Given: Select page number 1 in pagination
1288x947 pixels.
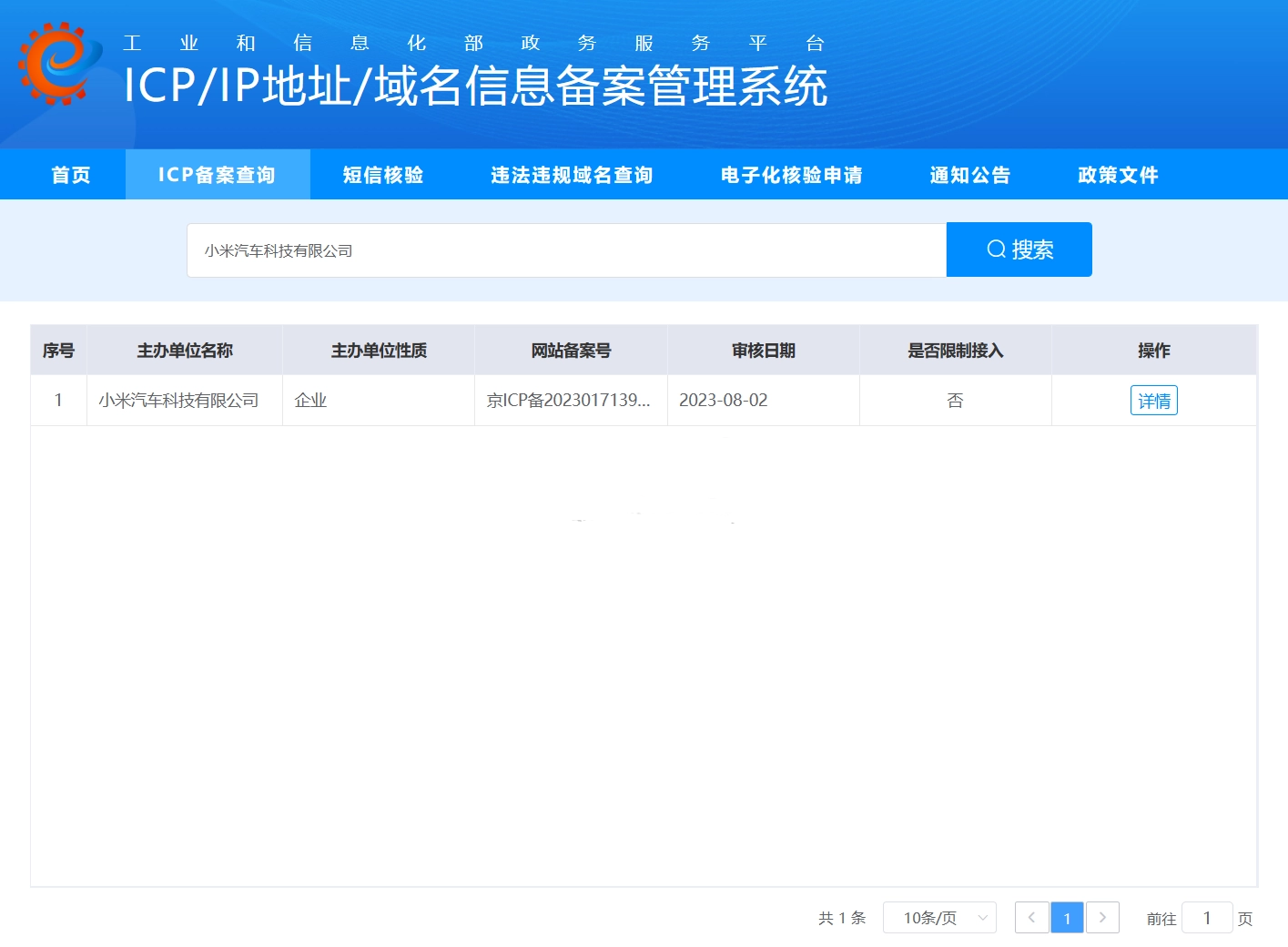Looking at the screenshot, I should pos(1067,918).
